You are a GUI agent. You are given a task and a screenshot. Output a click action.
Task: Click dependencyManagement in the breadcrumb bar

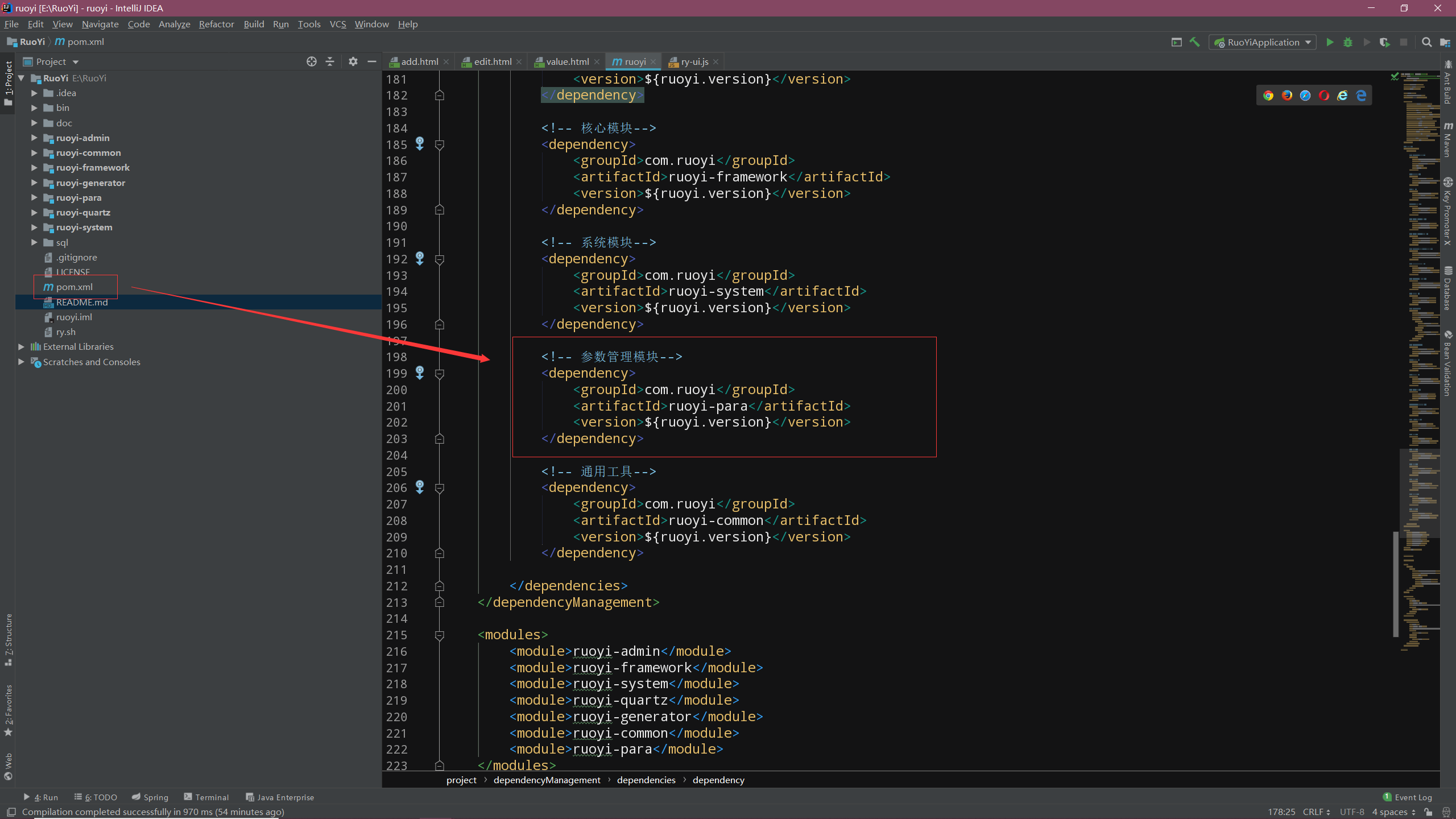tap(547, 780)
